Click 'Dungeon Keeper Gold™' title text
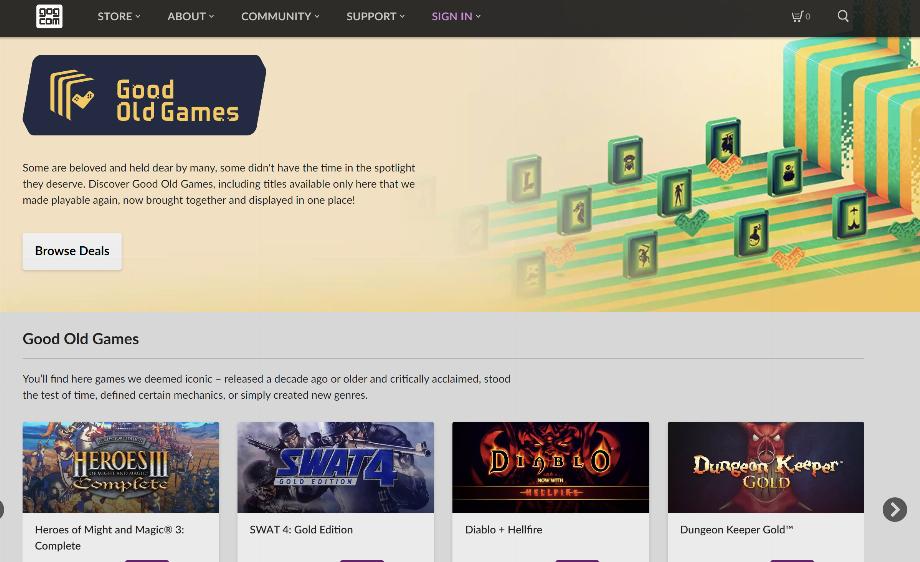 coord(736,530)
